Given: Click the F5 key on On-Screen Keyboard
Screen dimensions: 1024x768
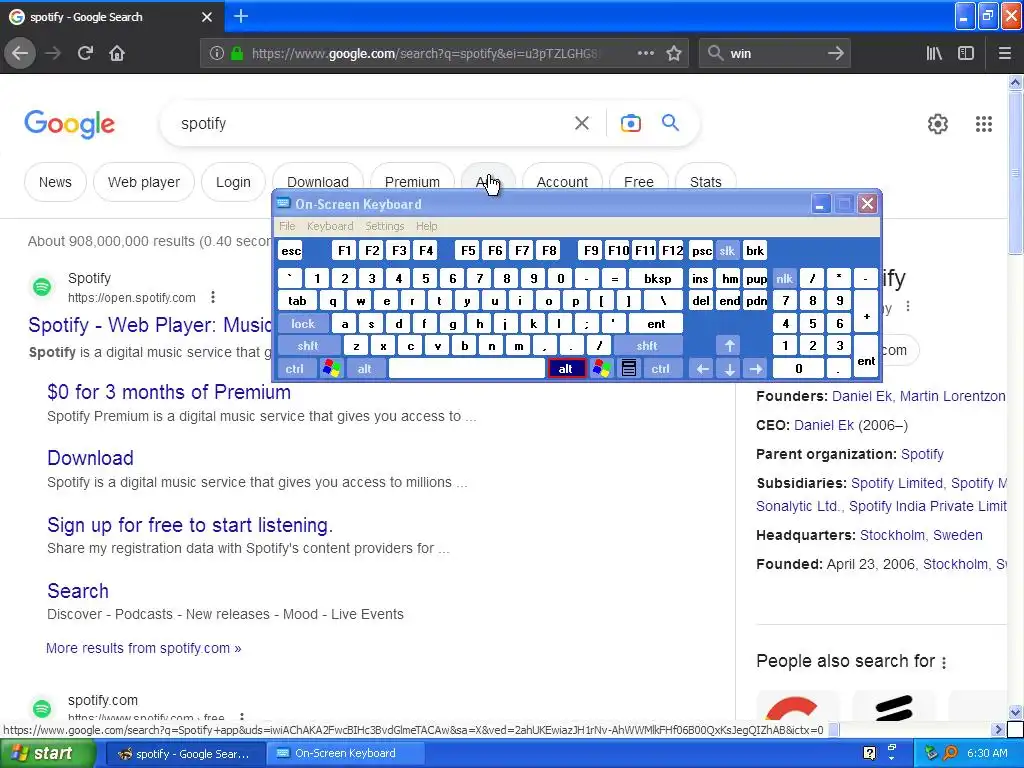Looking at the screenshot, I should pyautogui.click(x=468, y=251).
